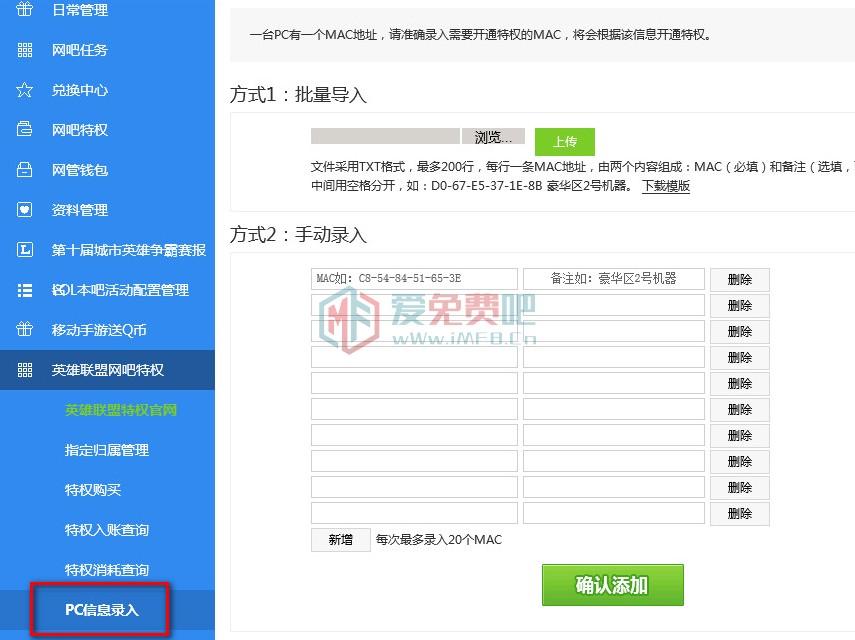Click 删除 on the eighth row
855x640 pixels.
coord(740,462)
